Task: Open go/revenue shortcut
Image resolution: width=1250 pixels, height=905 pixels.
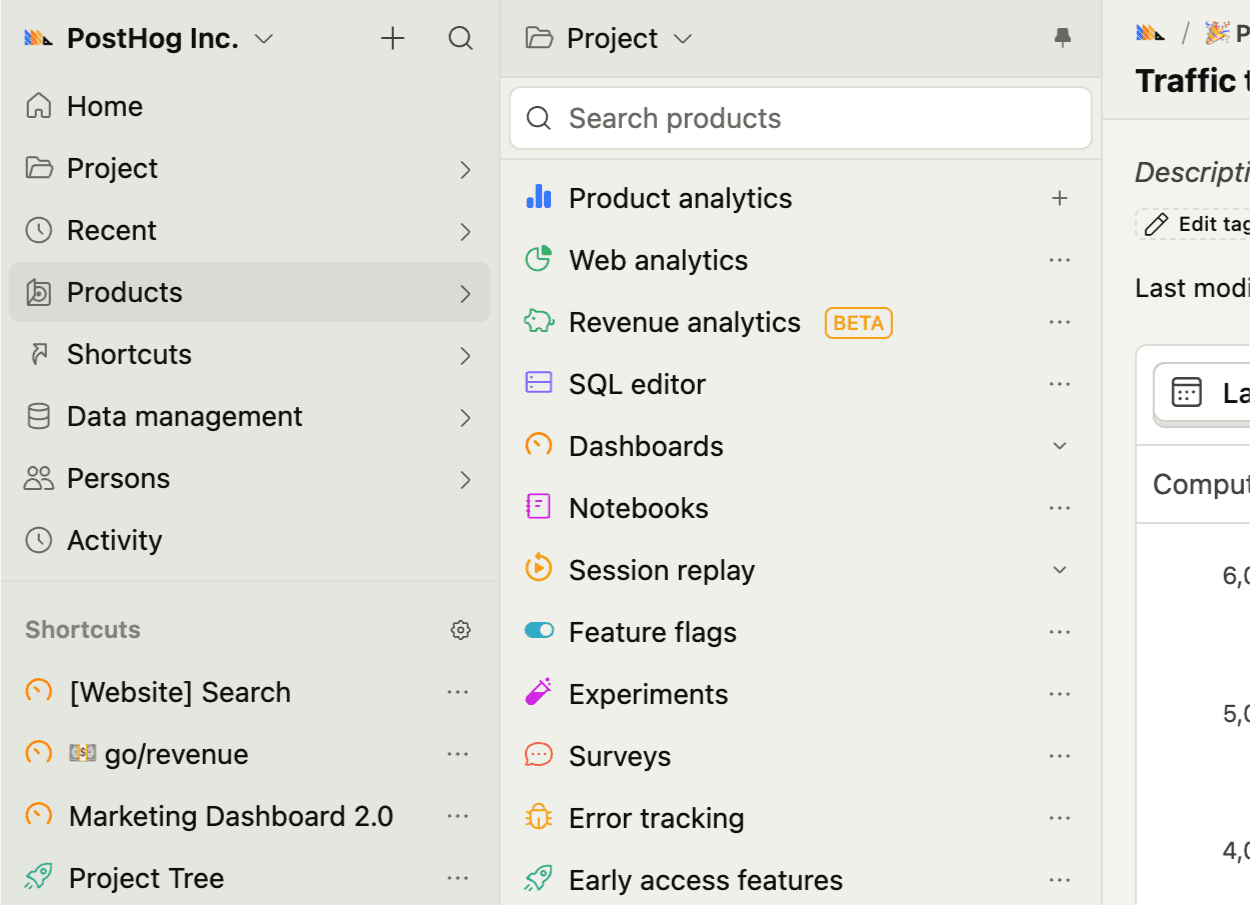Action: [x=158, y=754]
